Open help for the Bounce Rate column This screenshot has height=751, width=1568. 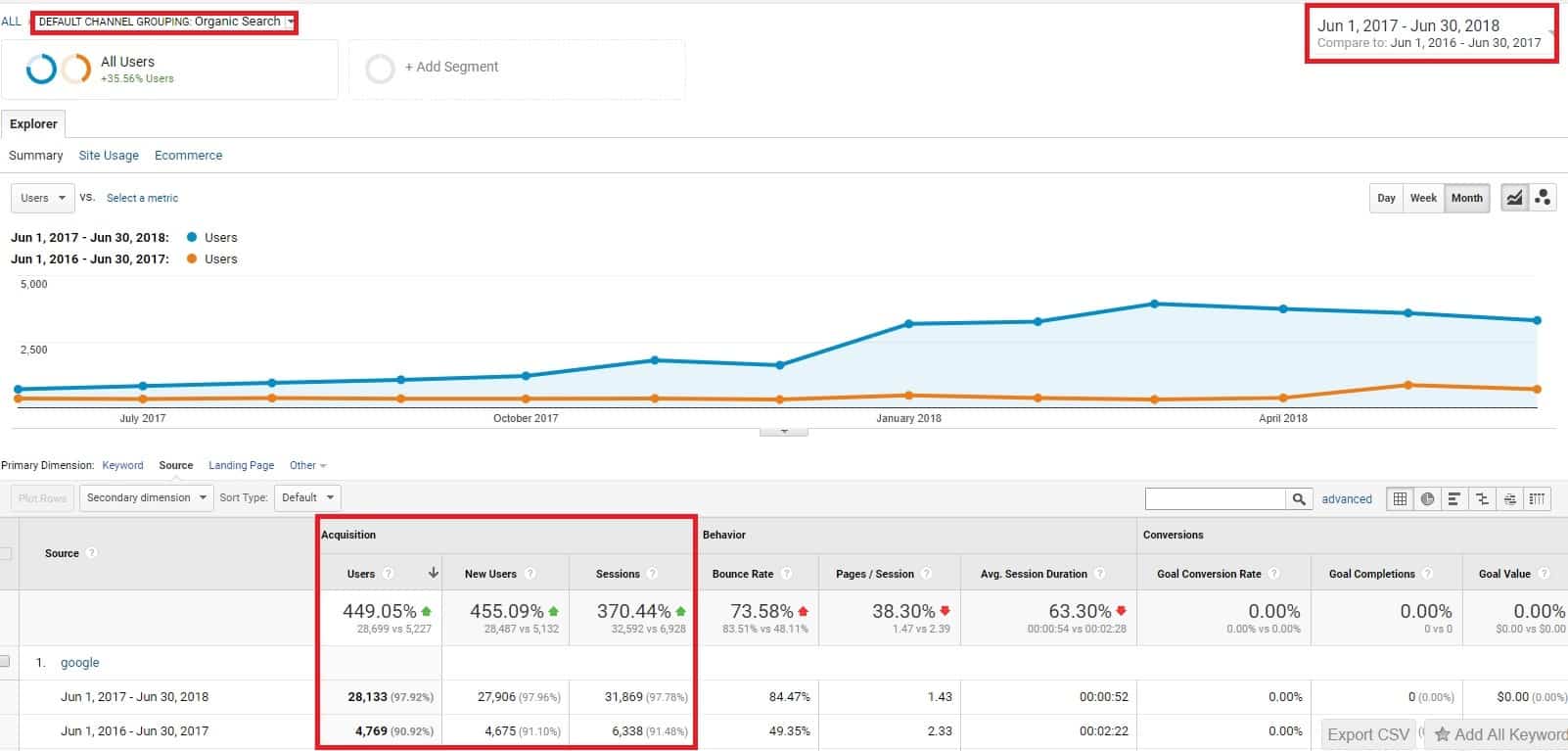pyautogui.click(x=786, y=574)
